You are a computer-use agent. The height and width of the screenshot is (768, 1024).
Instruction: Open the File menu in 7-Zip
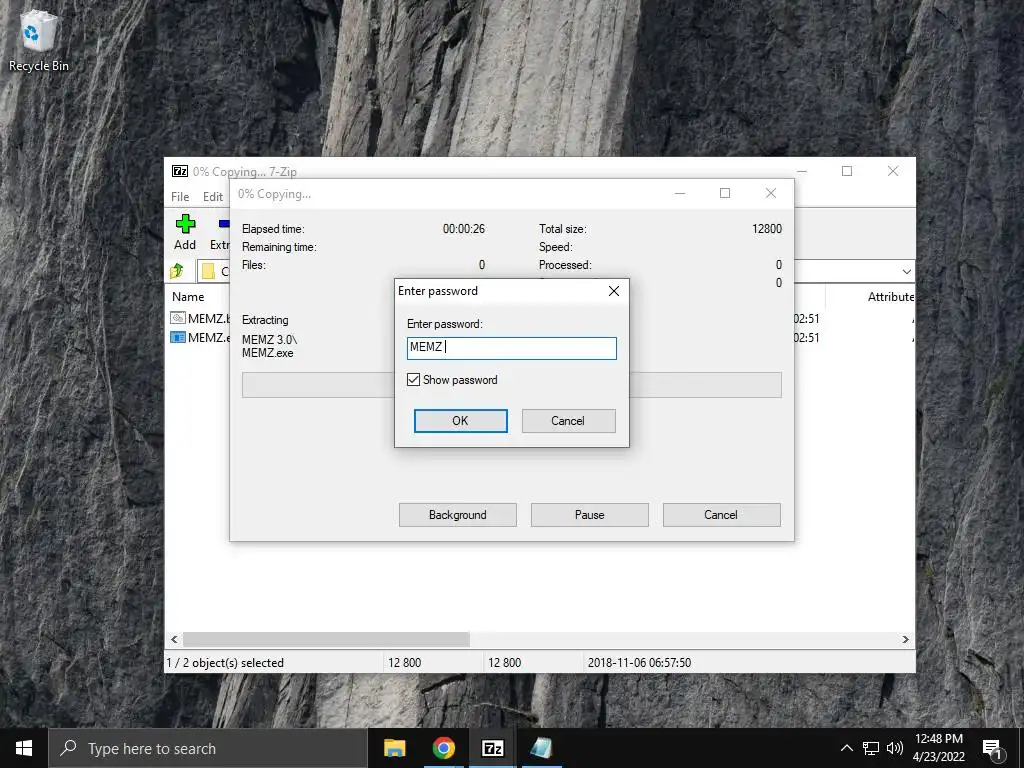[x=180, y=197]
